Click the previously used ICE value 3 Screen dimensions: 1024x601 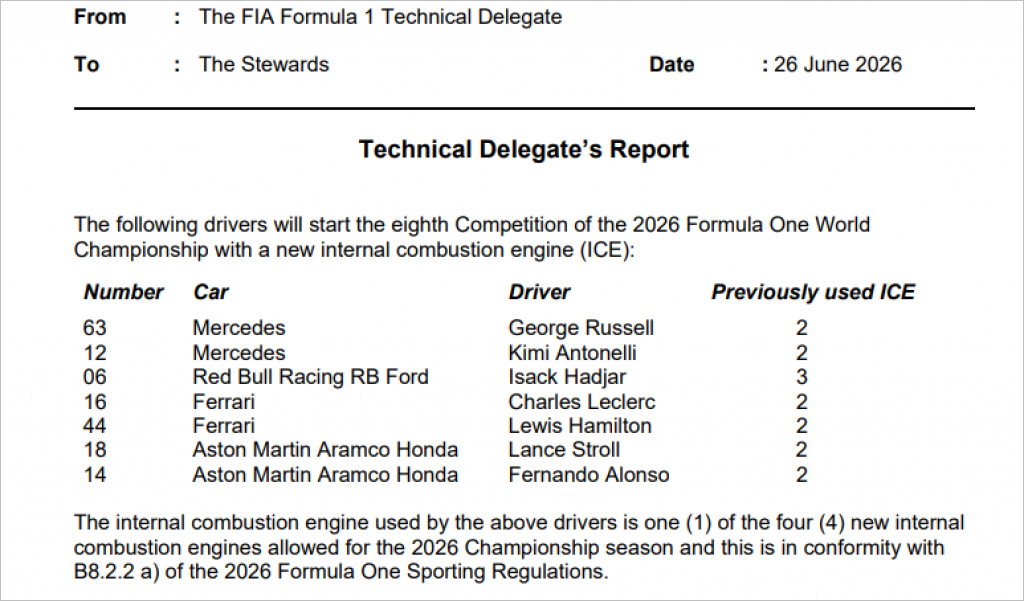(x=802, y=377)
